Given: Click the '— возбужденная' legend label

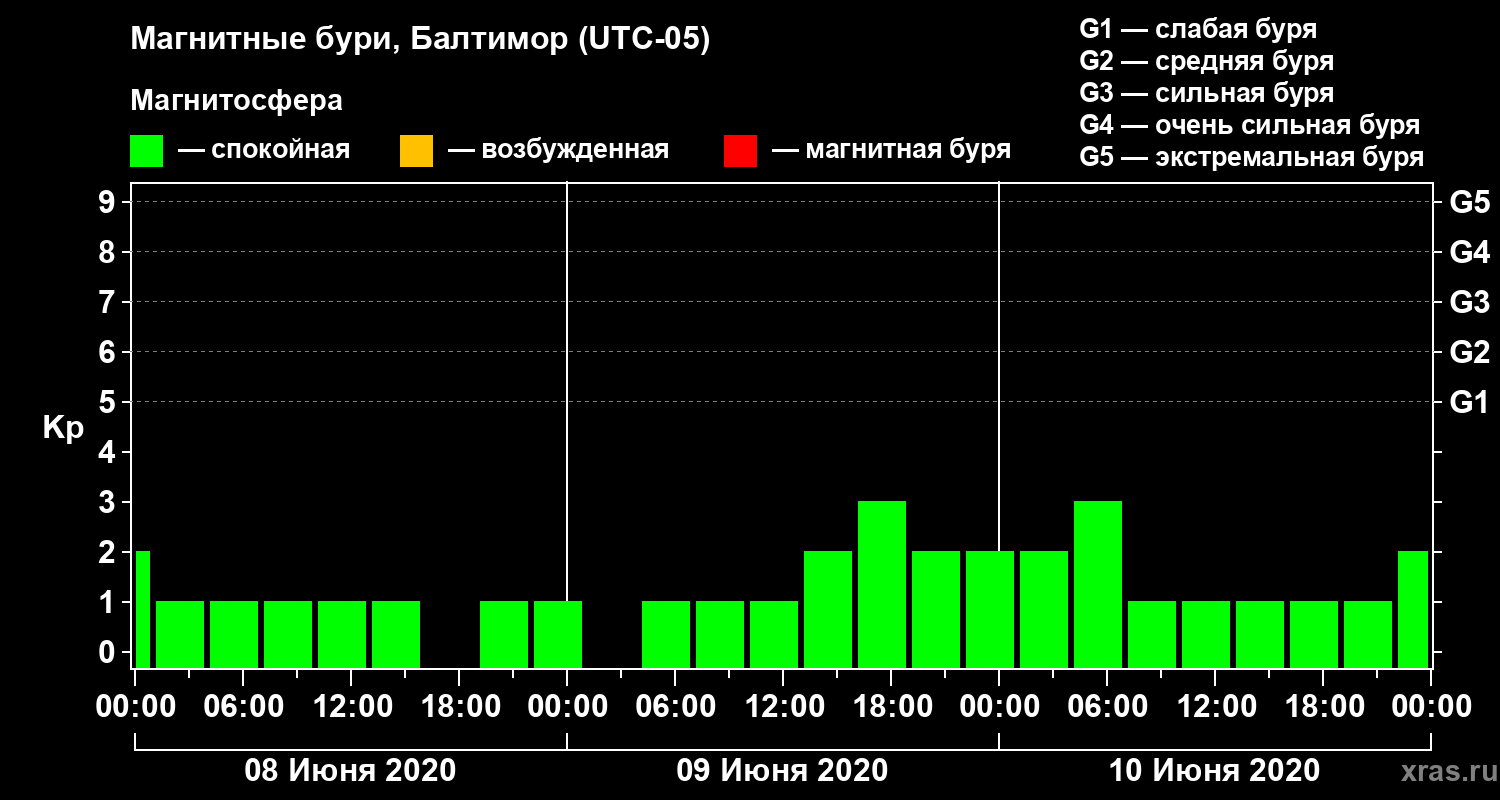Looking at the screenshot, I should coord(558,150).
